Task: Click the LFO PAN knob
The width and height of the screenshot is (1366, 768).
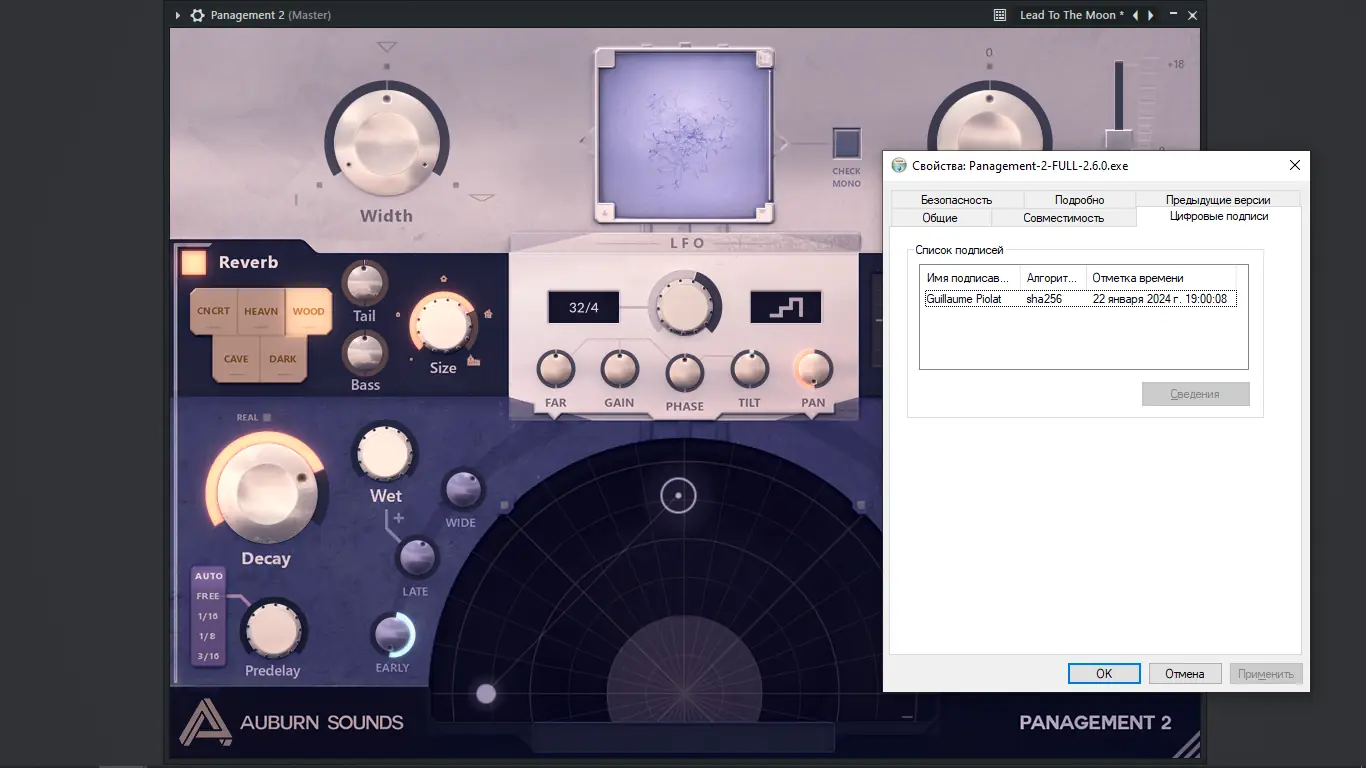Action: tap(813, 369)
